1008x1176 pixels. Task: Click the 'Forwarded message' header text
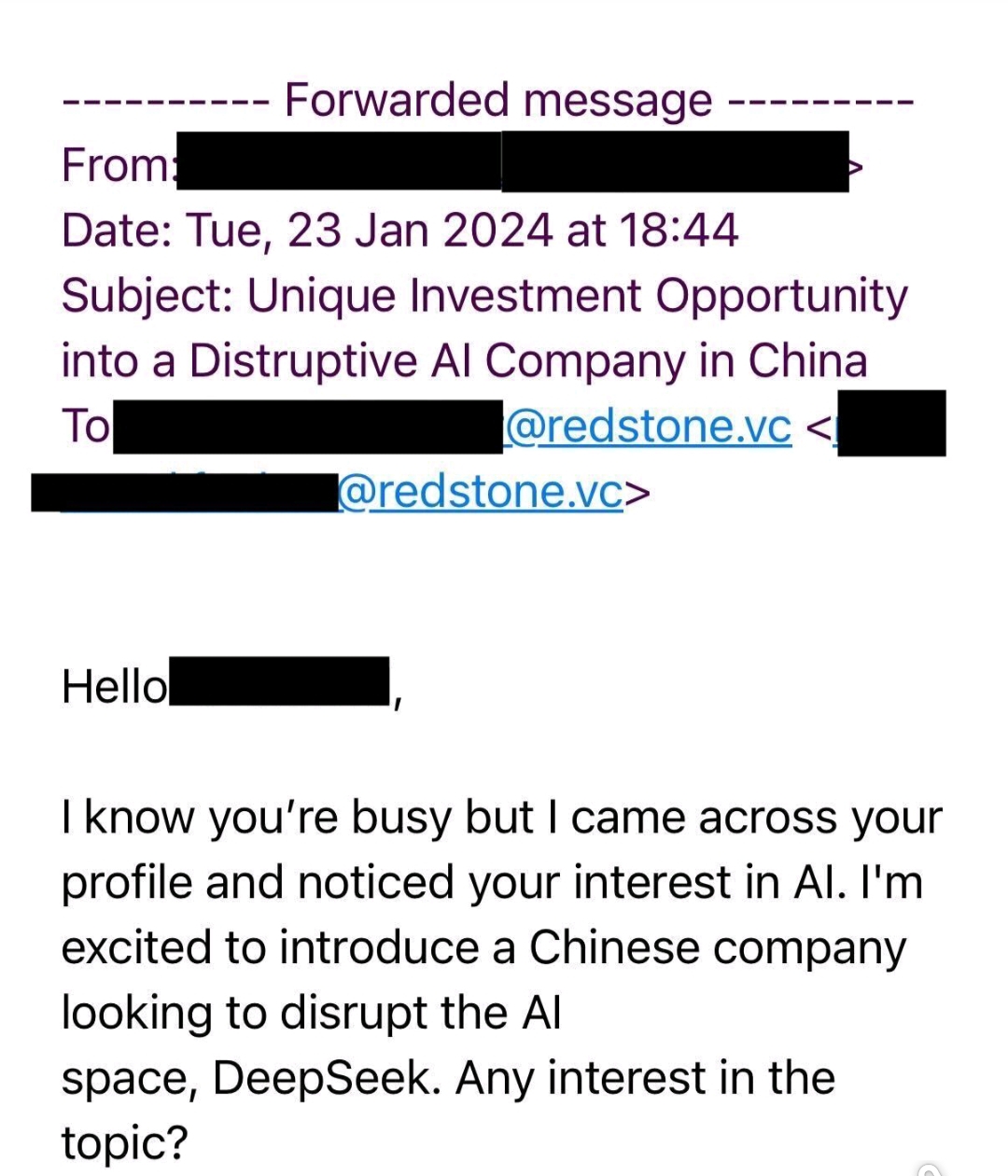[x=497, y=100]
